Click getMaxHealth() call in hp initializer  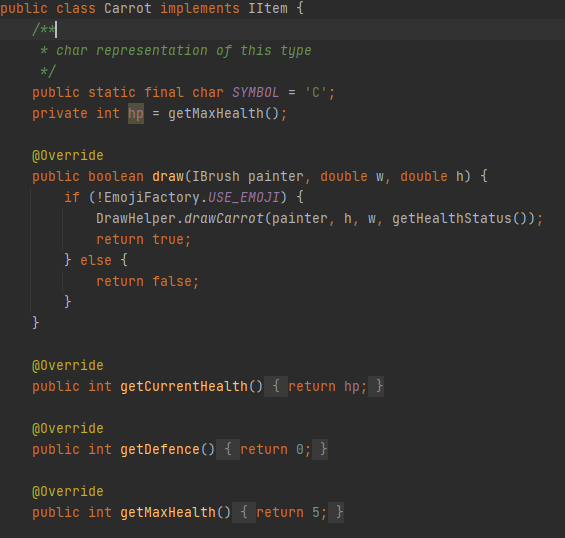point(223,114)
